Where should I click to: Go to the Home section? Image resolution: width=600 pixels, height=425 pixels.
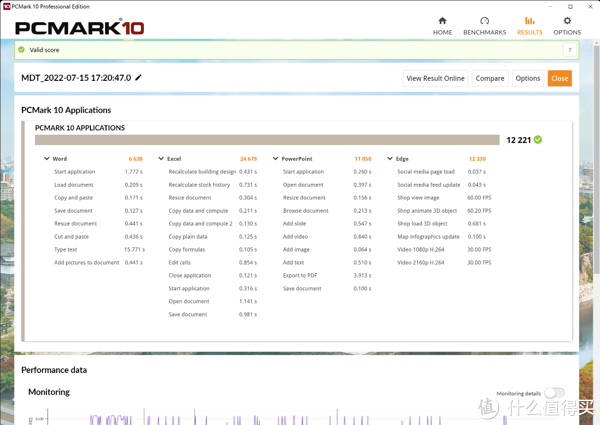(x=442, y=26)
